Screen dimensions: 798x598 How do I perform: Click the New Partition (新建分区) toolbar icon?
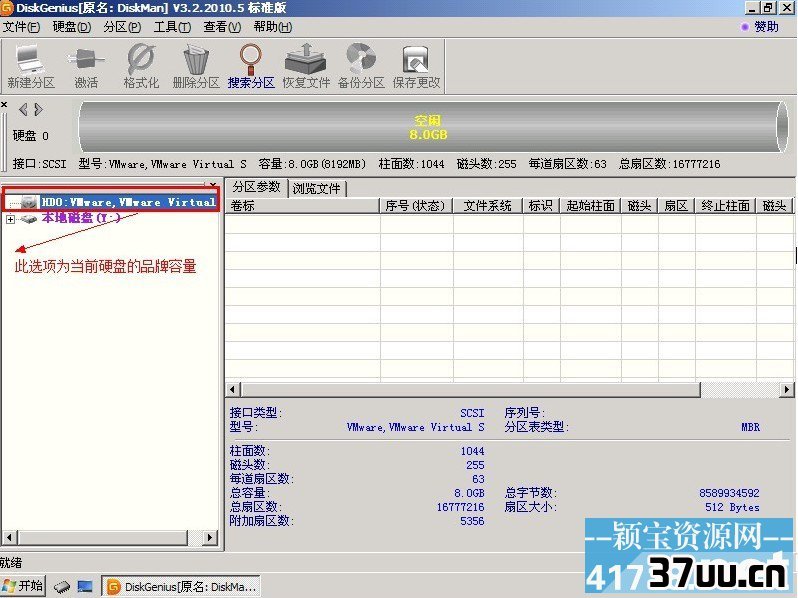[31, 59]
